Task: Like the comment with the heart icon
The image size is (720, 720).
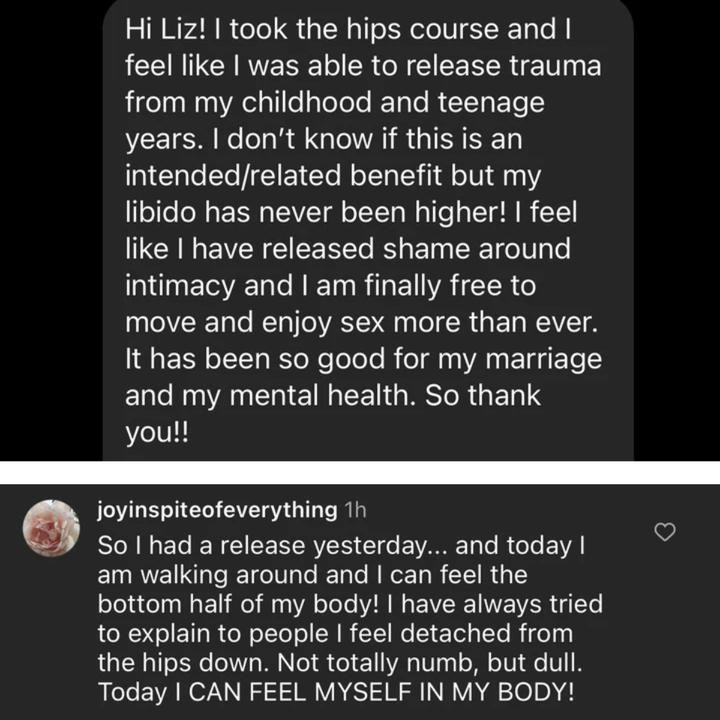Action: click(664, 533)
